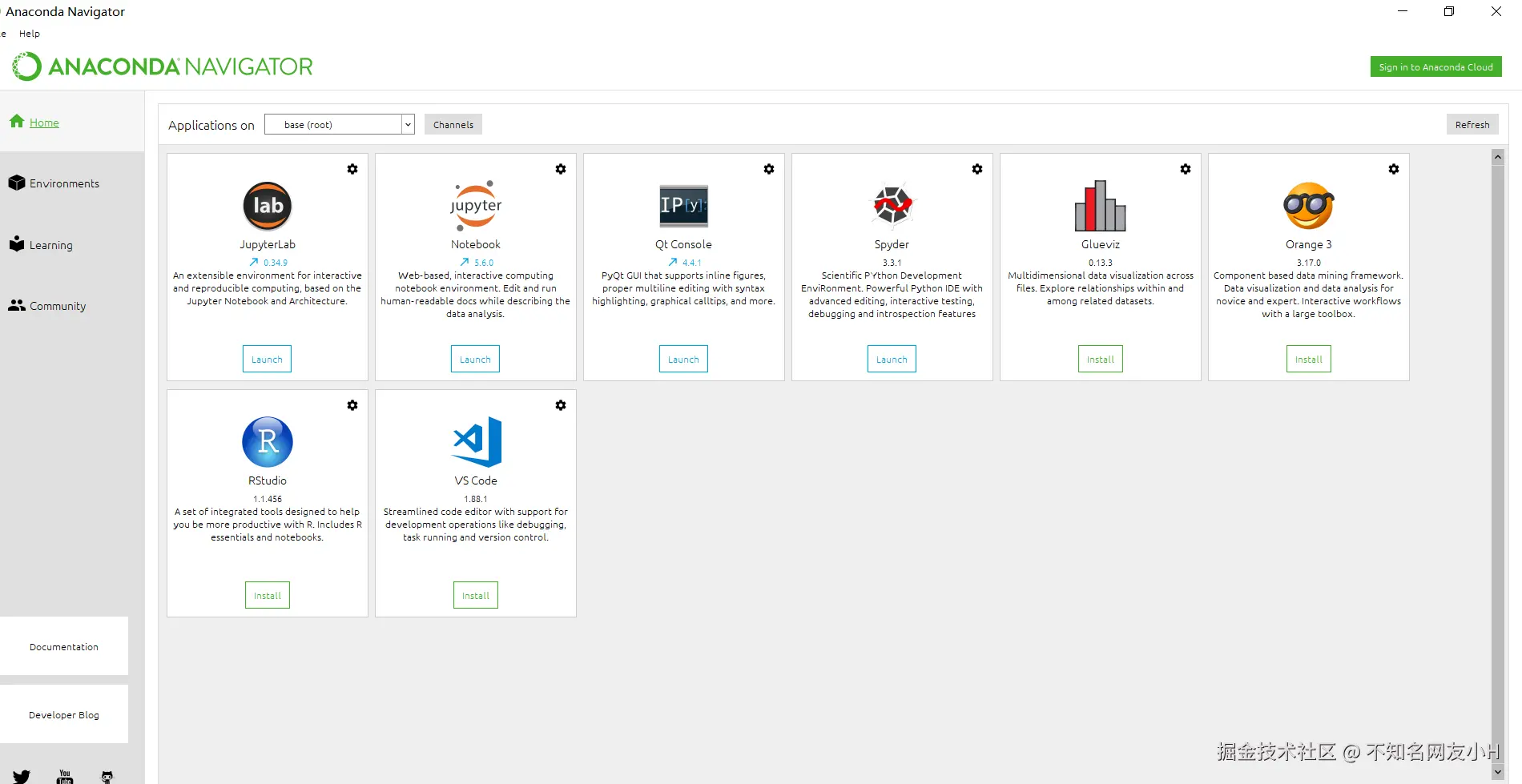Open the Home tab
Image resolution: width=1522 pixels, height=784 pixels.
click(72, 122)
